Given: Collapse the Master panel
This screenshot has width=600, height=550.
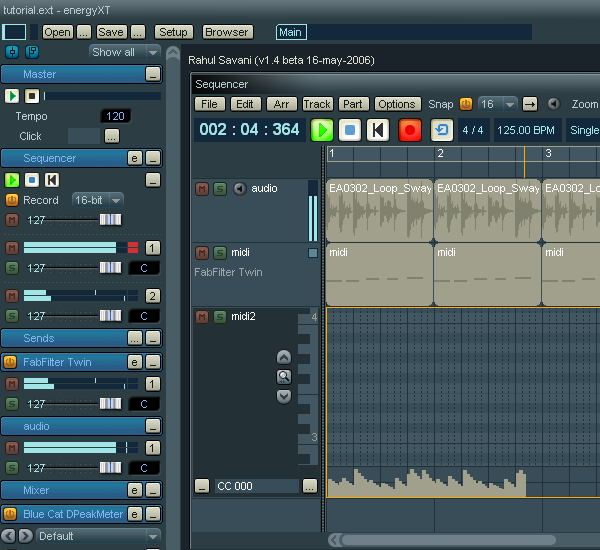Looking at the screenshot, I should click(153, 74).
